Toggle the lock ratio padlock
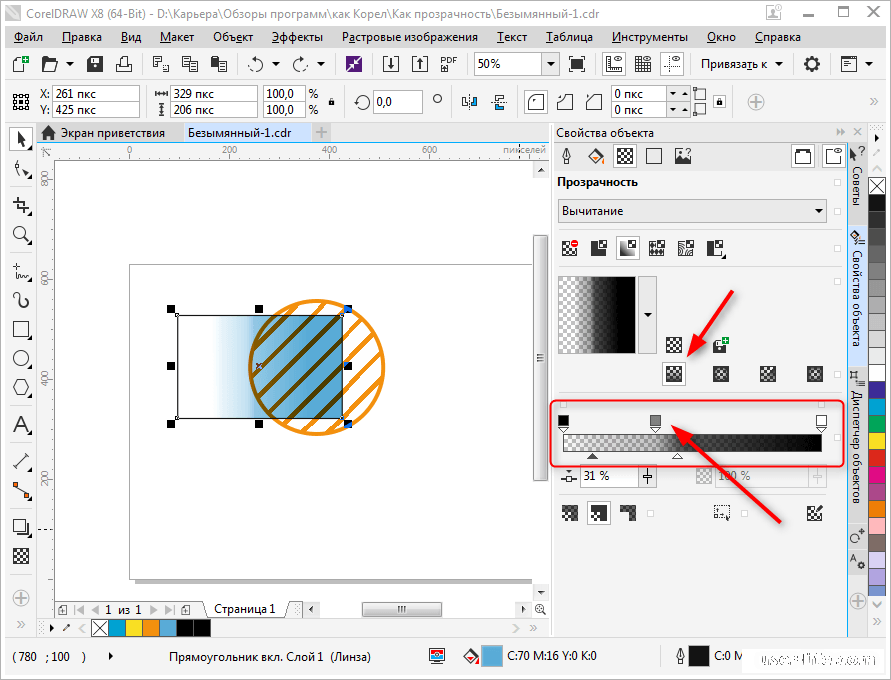Screen dimensions: 891x680 tap(331, 102)
